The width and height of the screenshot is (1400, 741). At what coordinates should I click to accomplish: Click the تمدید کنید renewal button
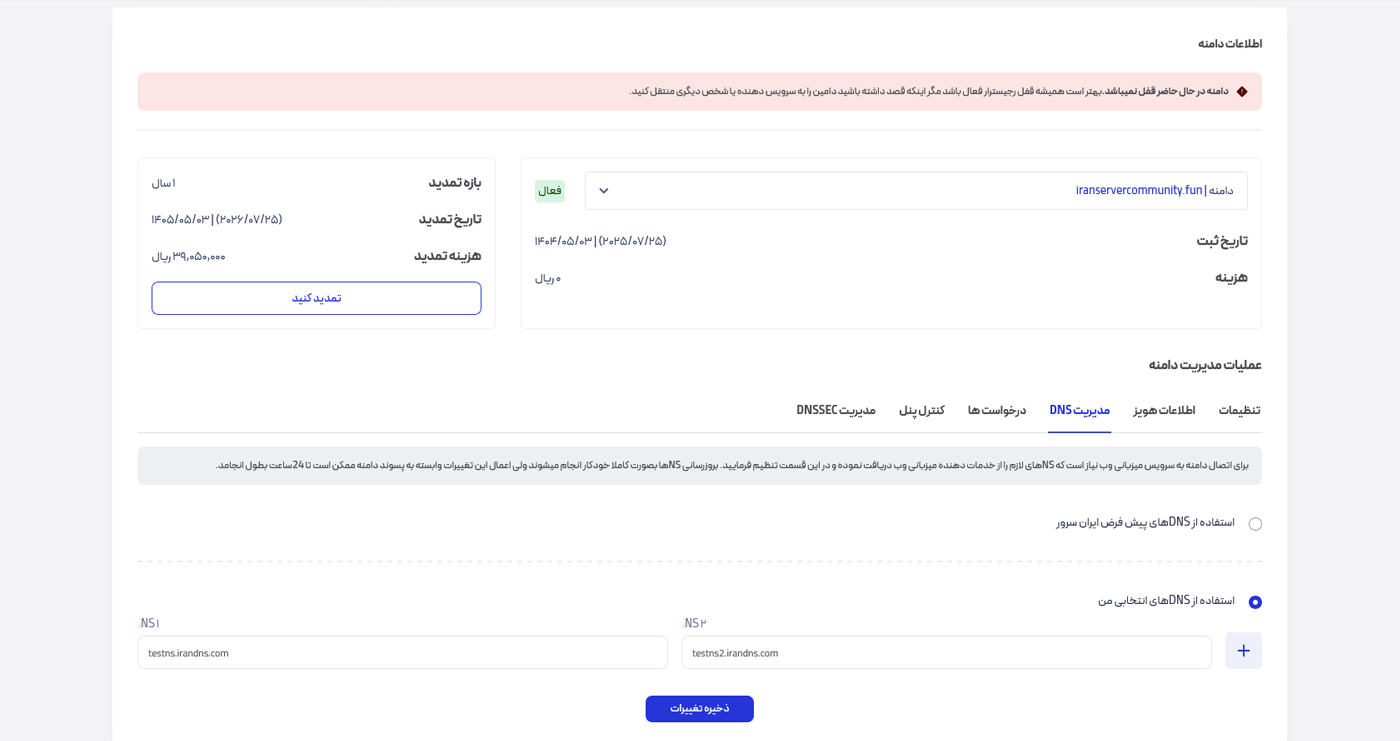click(x=316, y=298)
